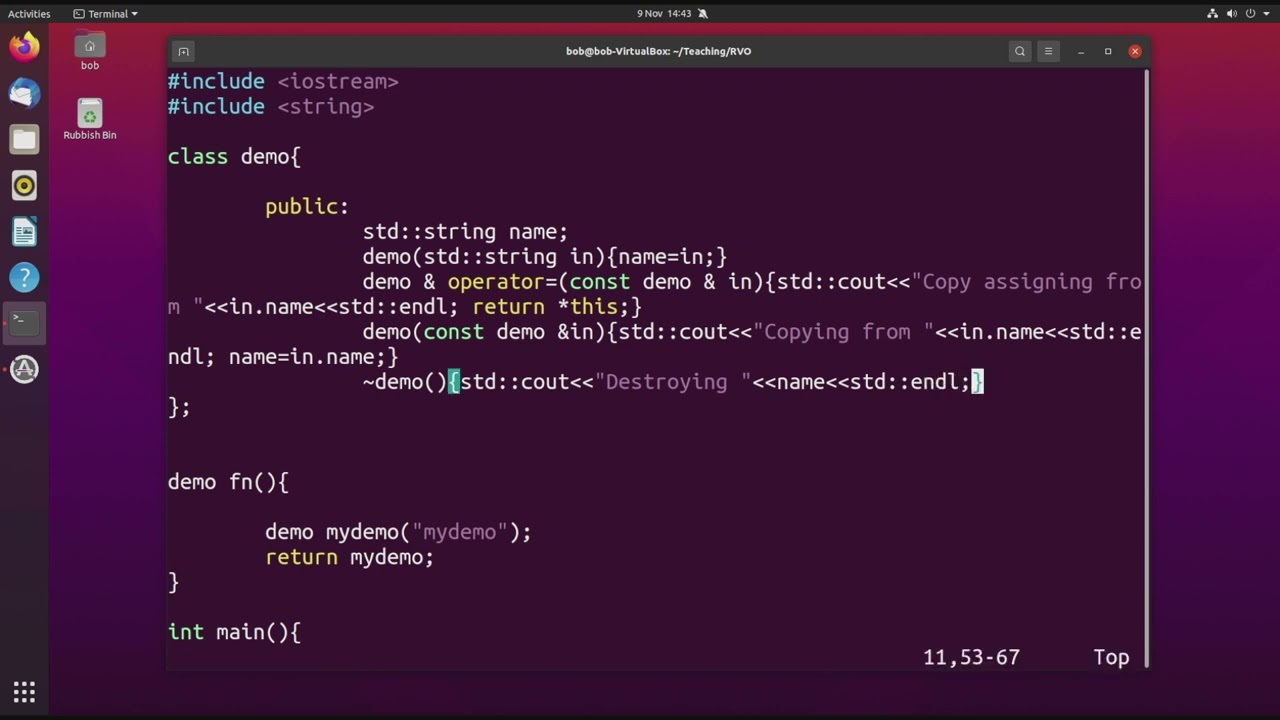Click the 'Top' scroll indicator in Vim
This screenshot has width=1280, height=720.
click(x=1111, y=657)
